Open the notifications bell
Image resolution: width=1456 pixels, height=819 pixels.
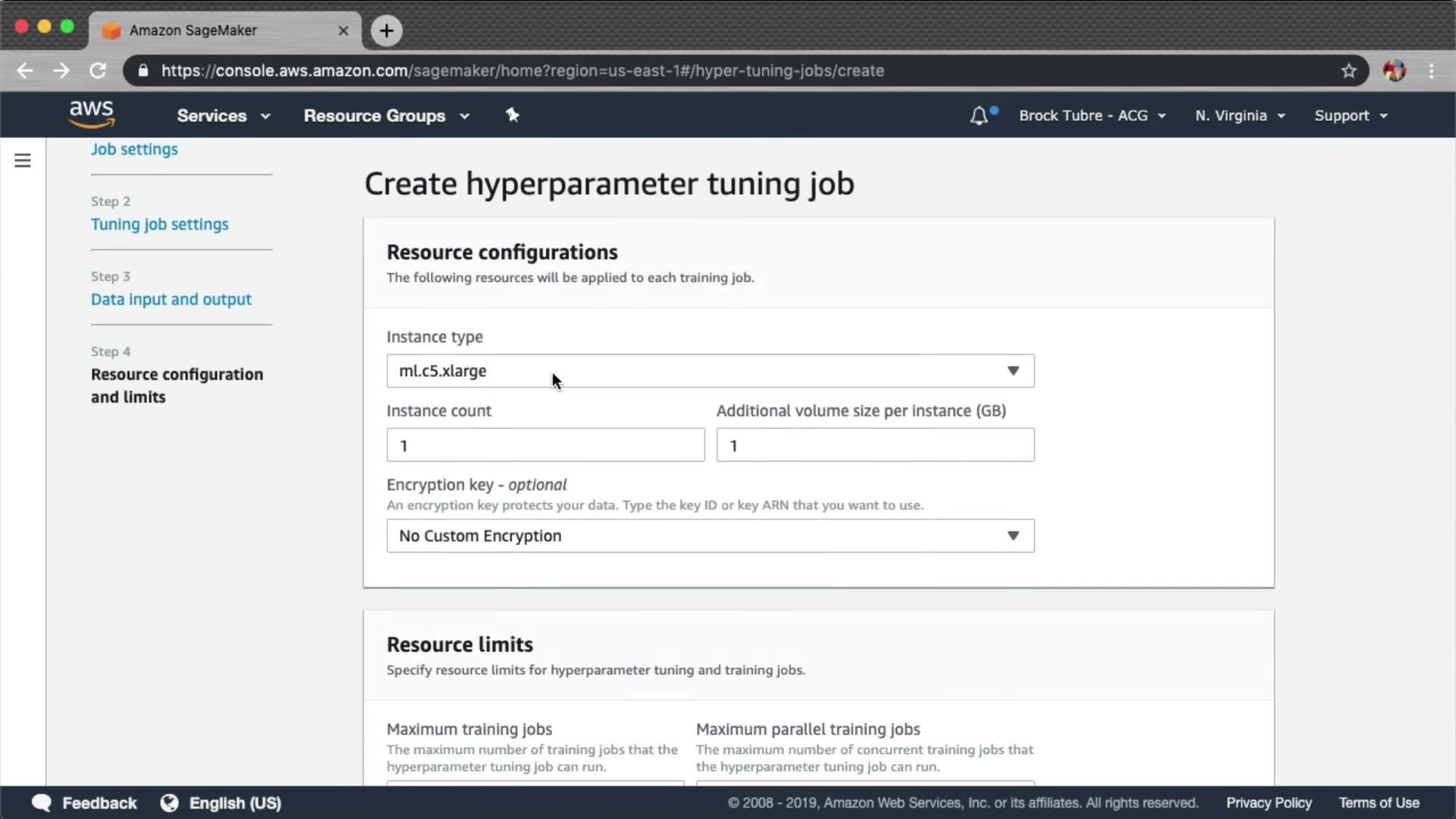click(979, 115)
